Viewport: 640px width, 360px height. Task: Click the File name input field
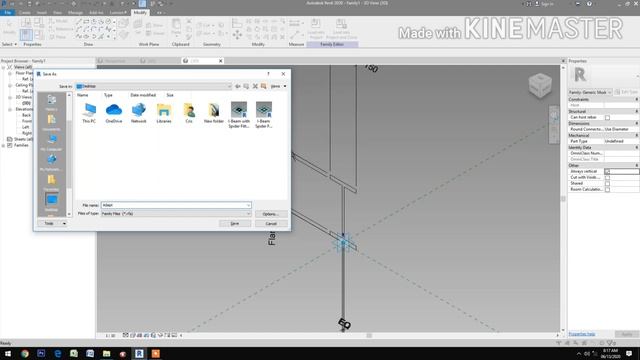(x=176, y=205)
